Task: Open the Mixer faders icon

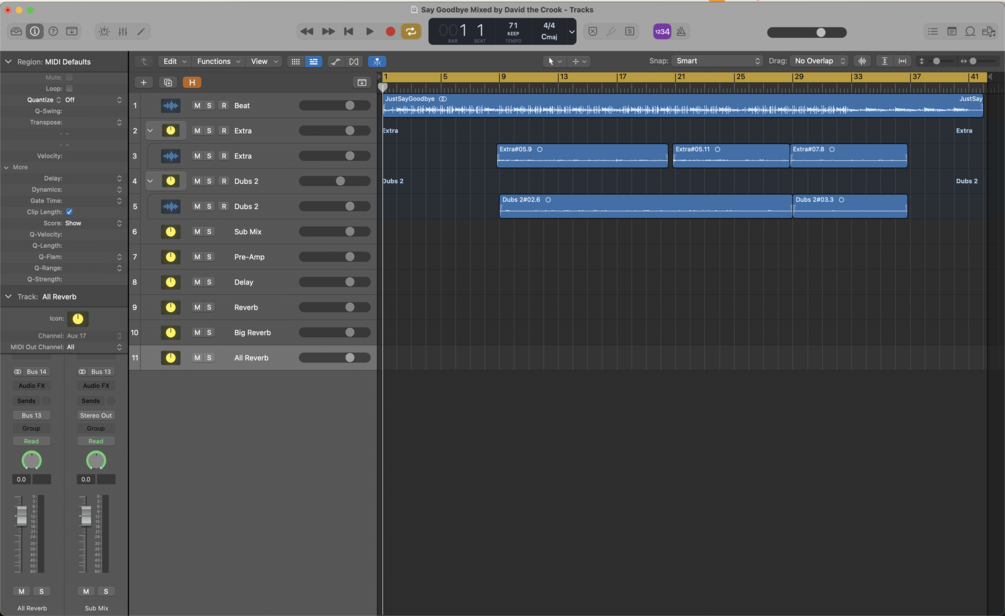Action: click(x=122, y=31)
